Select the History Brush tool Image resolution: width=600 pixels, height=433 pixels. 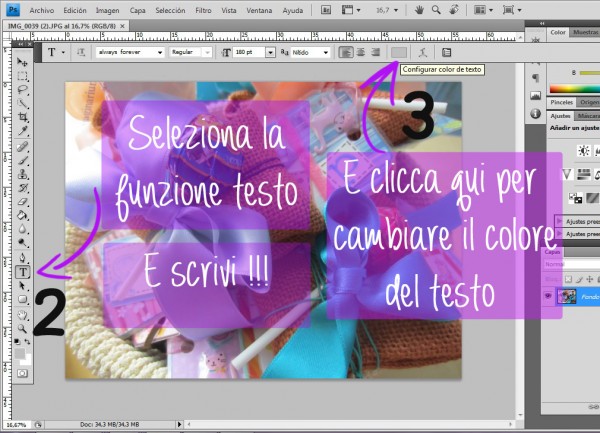pyautogui.click(x=22, y=188)
